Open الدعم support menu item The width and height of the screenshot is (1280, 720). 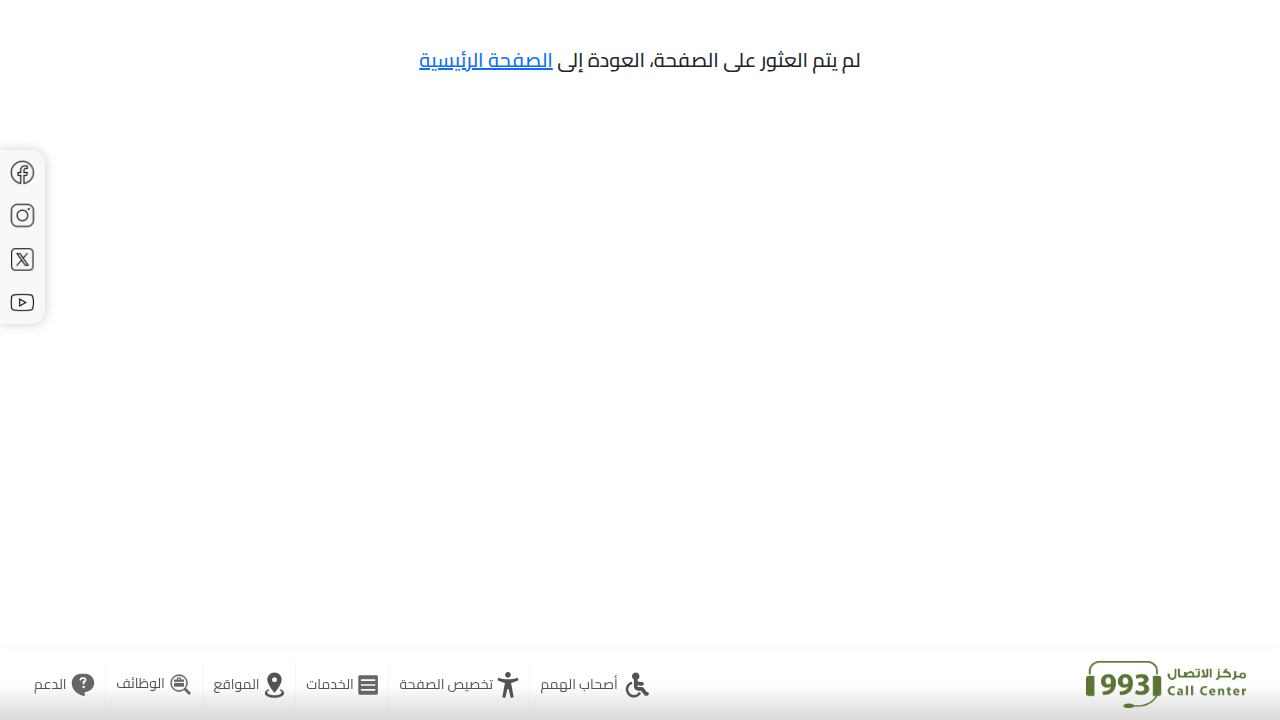point(50,685)
